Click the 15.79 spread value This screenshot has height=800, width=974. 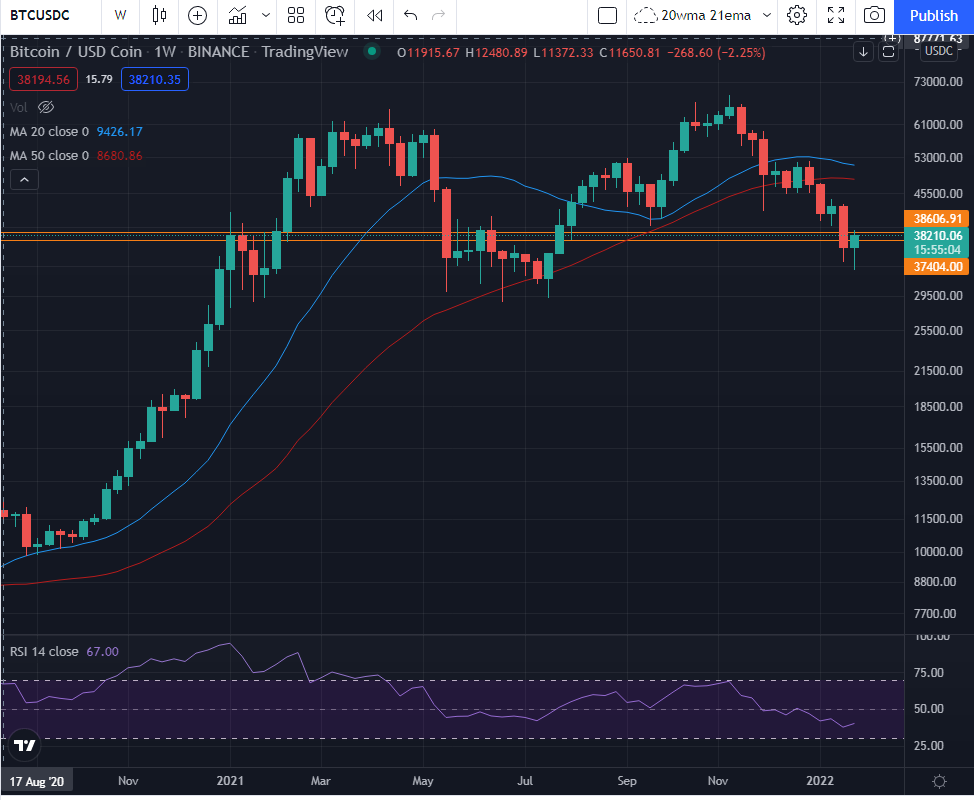coord(99,80)
